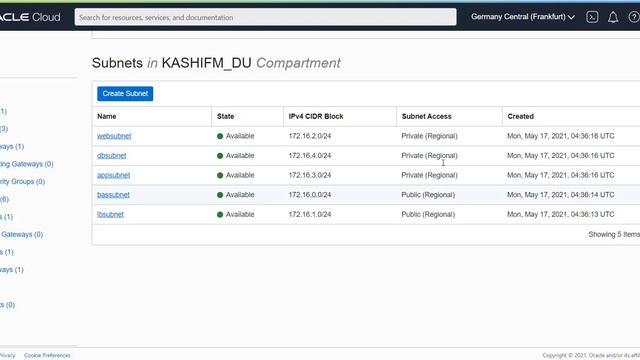Expand the Germany Central (Frankfurt) region dropdown
The height and width of the screenshot is (360, 640).
click(523, 17)
